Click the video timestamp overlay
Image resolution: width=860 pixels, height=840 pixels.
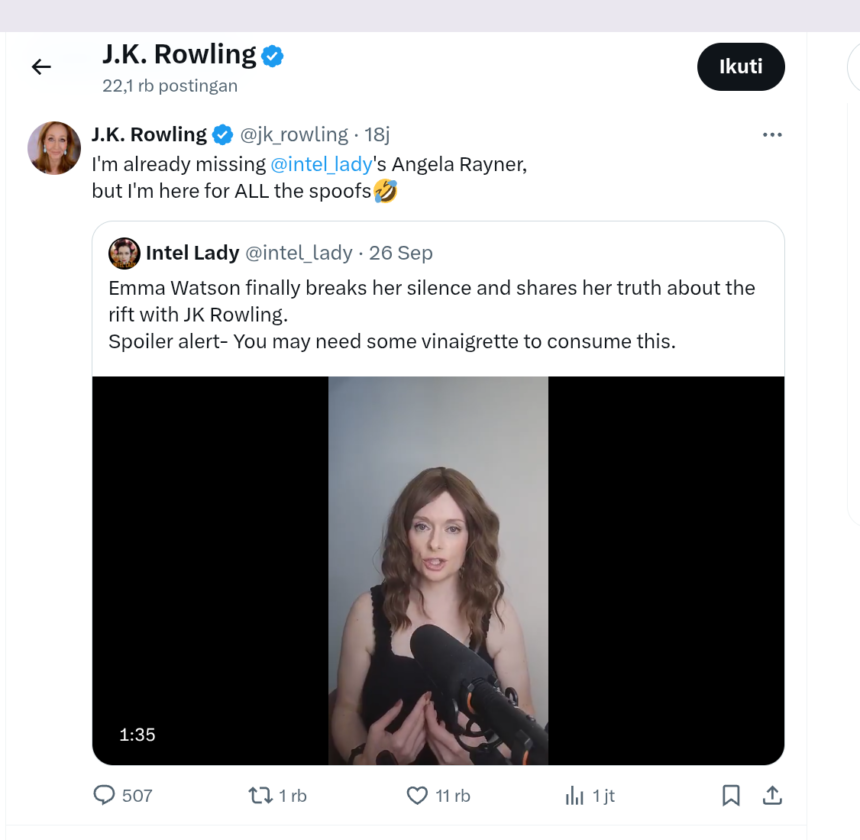137,734
